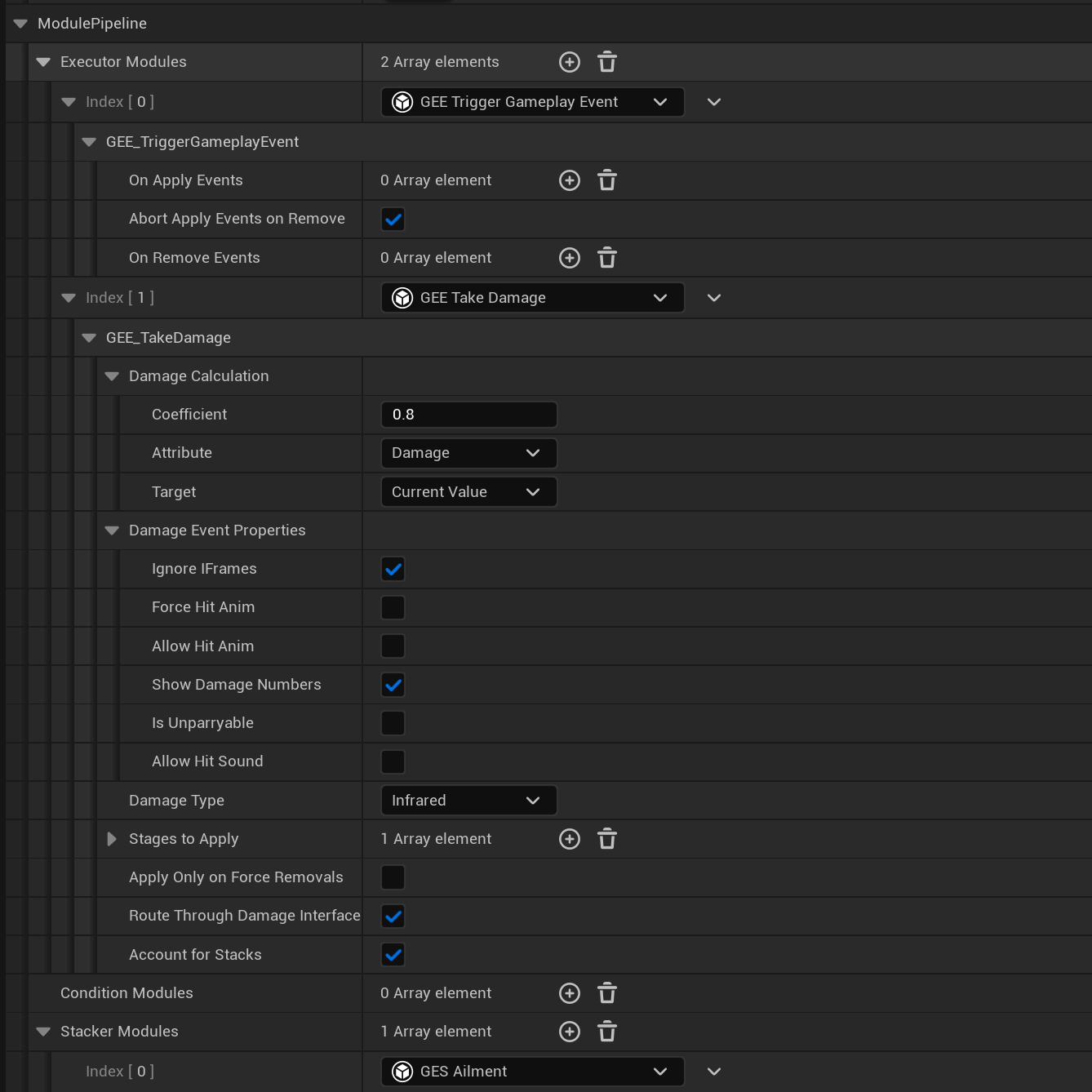The width and height of the screenshot is (1092, 1092).
Task: Add element to Executor Modules array
Action: coord(570,62)
